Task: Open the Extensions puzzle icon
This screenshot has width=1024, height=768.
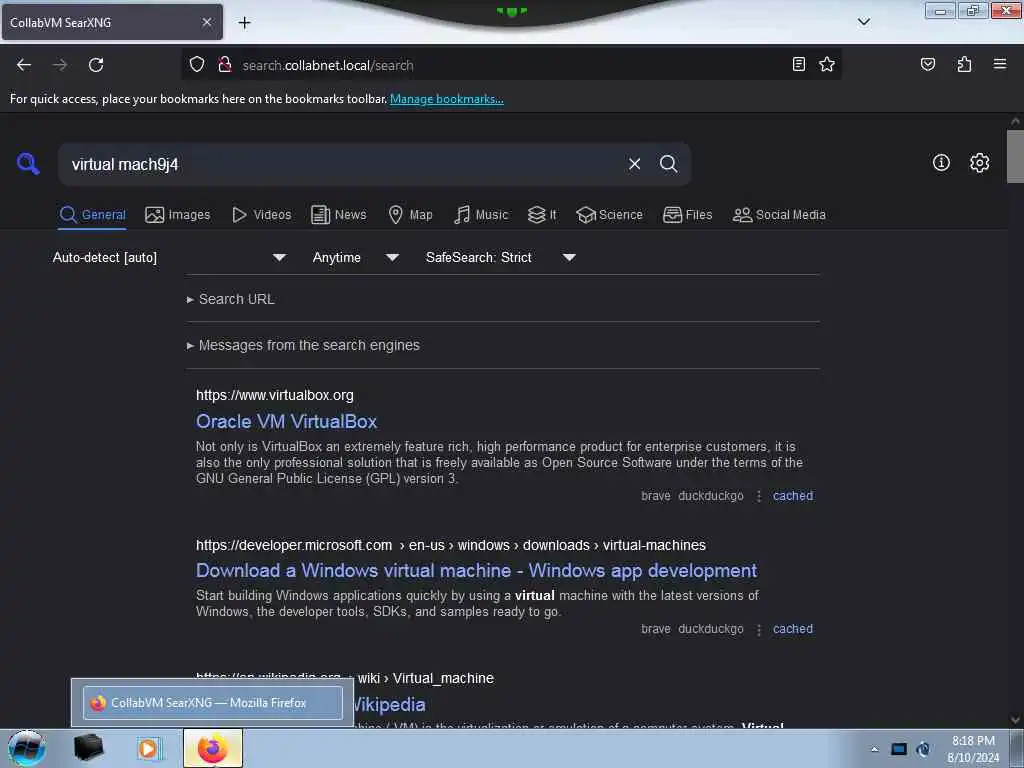Action: point(964,64)
